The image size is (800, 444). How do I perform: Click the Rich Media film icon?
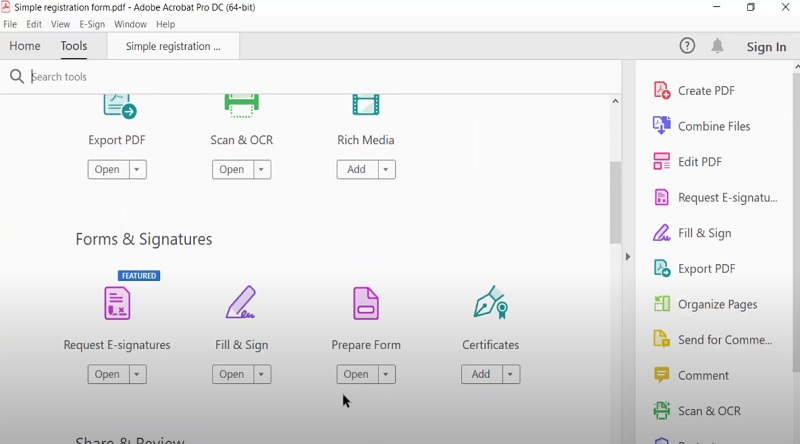coord(366,105)
